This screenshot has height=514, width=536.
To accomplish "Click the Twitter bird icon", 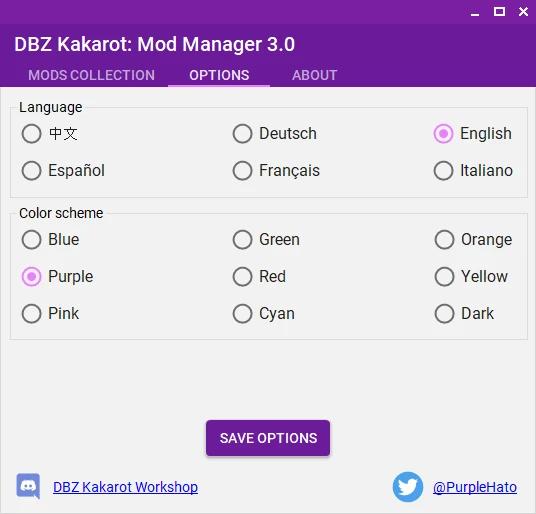I will (x=408, y=487).
